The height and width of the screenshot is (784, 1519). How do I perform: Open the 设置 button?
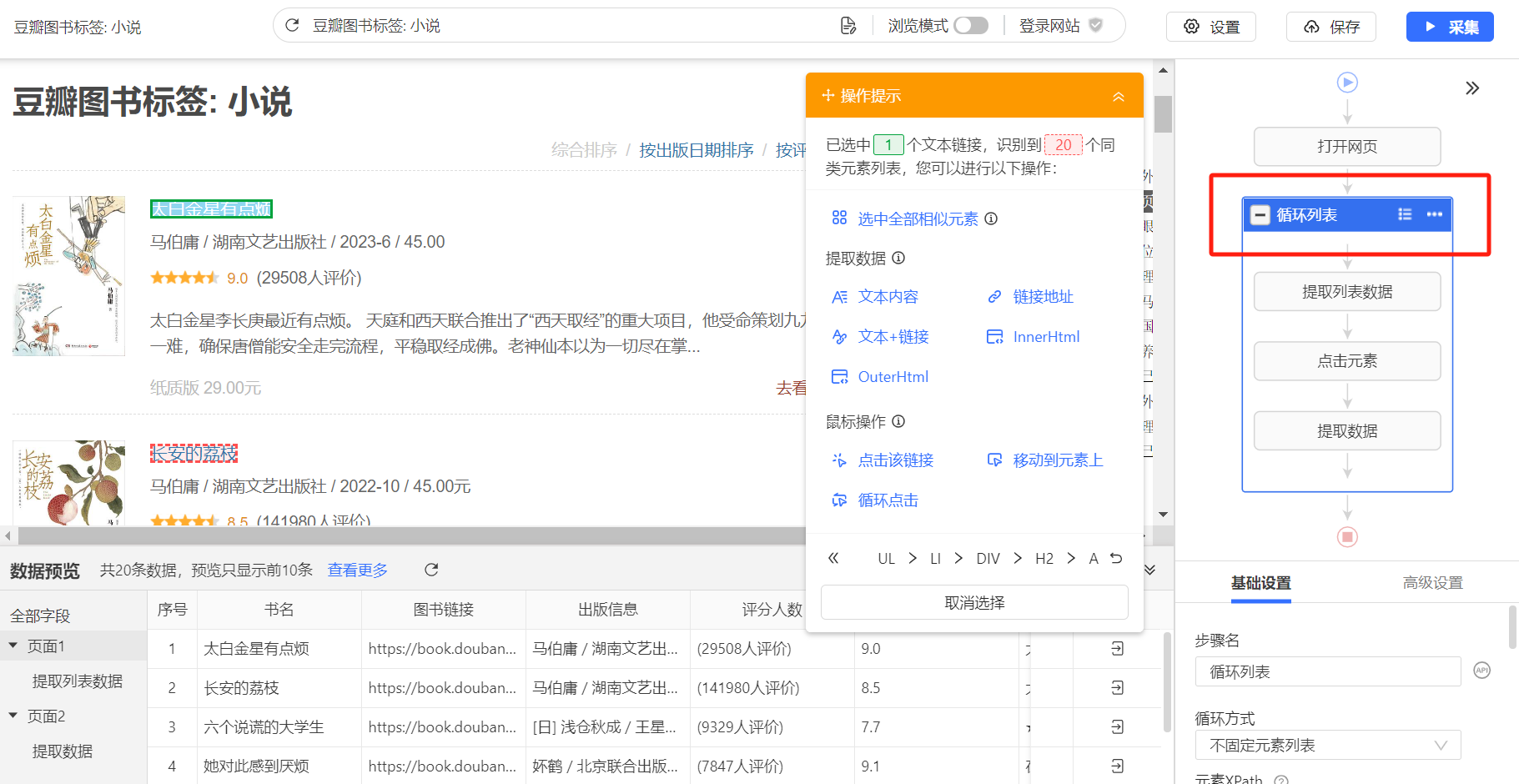(1211, 27)
